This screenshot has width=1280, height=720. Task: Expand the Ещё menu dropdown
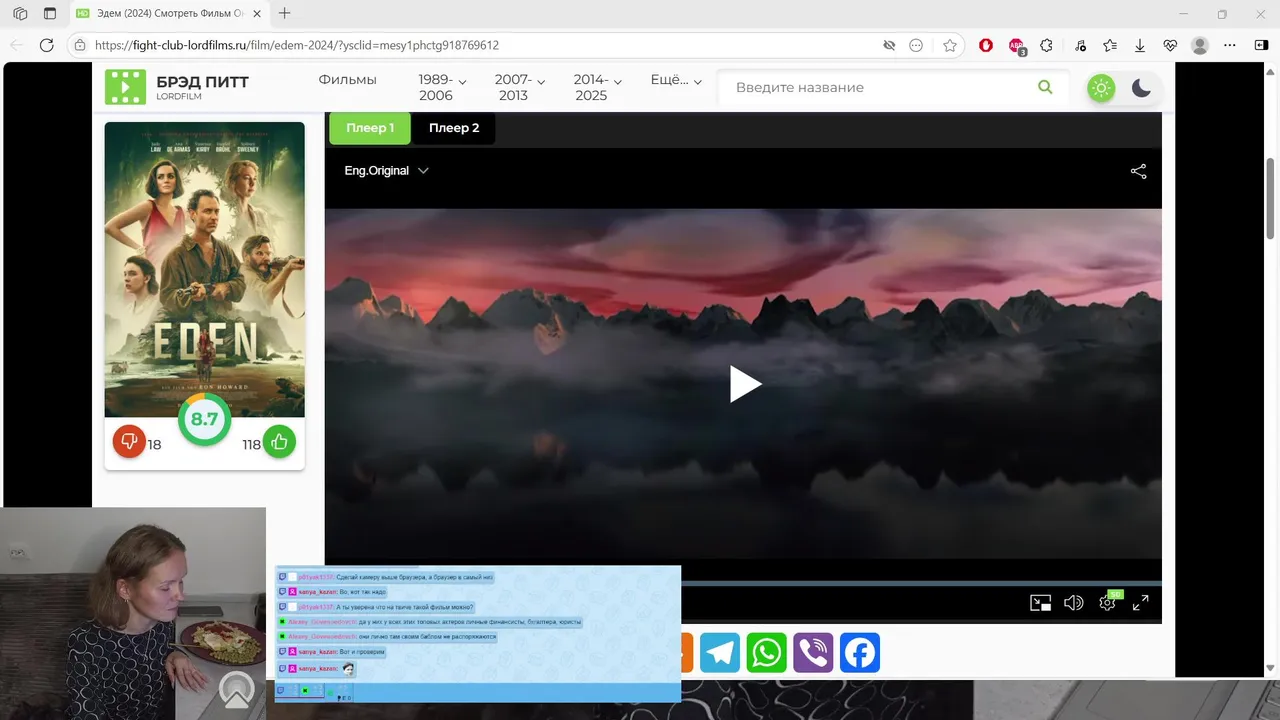[x=676, y=80]
